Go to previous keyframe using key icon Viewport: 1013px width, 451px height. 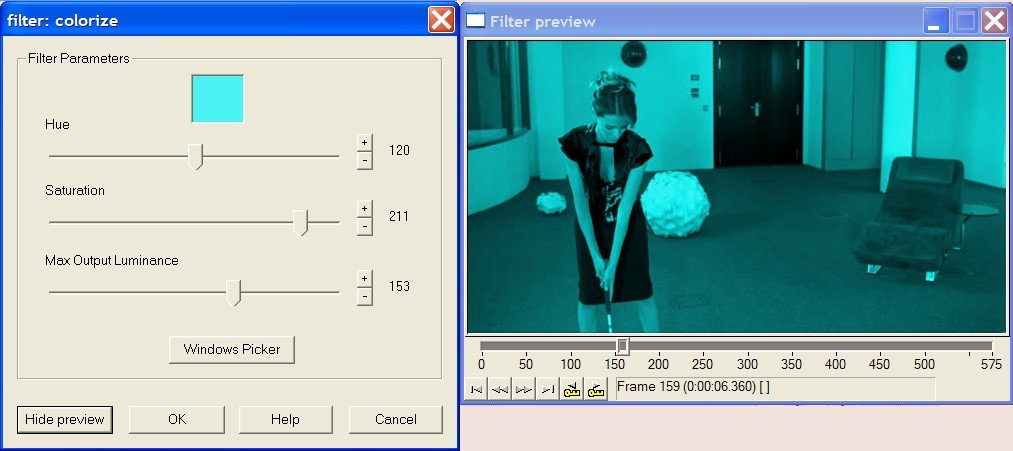tap(572, 390)
